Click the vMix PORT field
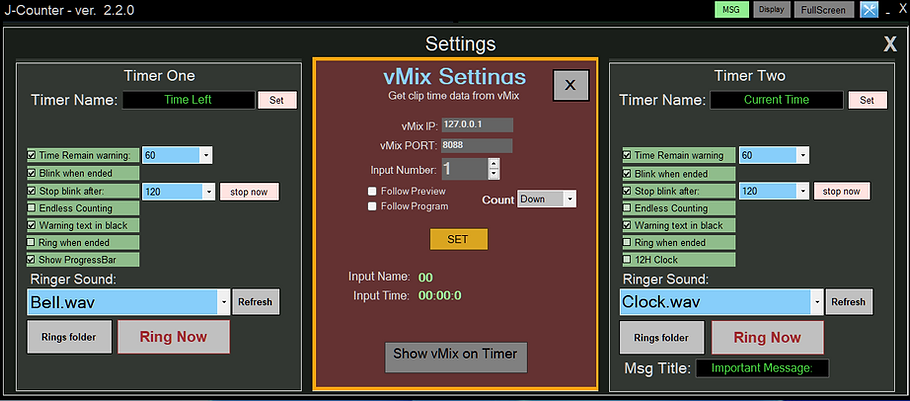The height and width of the screenshot is (401, 910). pyautogui.click(x=477, y=146)
